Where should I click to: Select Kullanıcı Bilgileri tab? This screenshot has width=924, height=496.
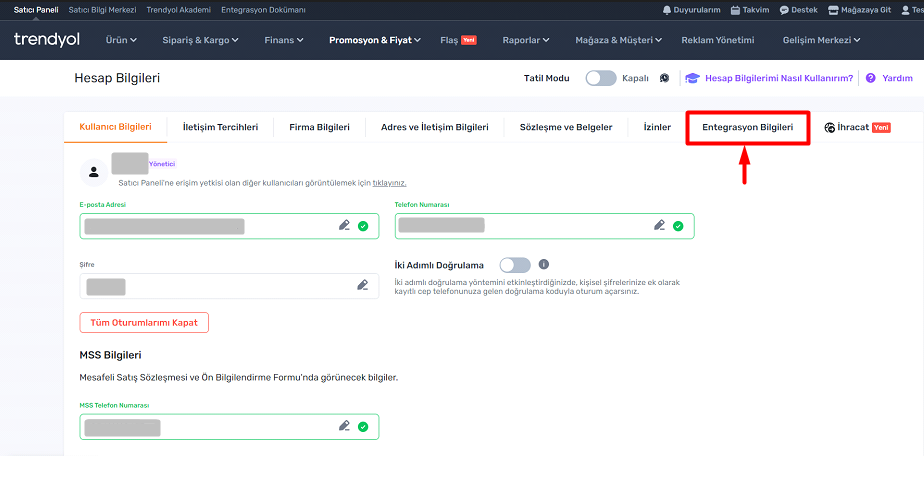[116, 127]
